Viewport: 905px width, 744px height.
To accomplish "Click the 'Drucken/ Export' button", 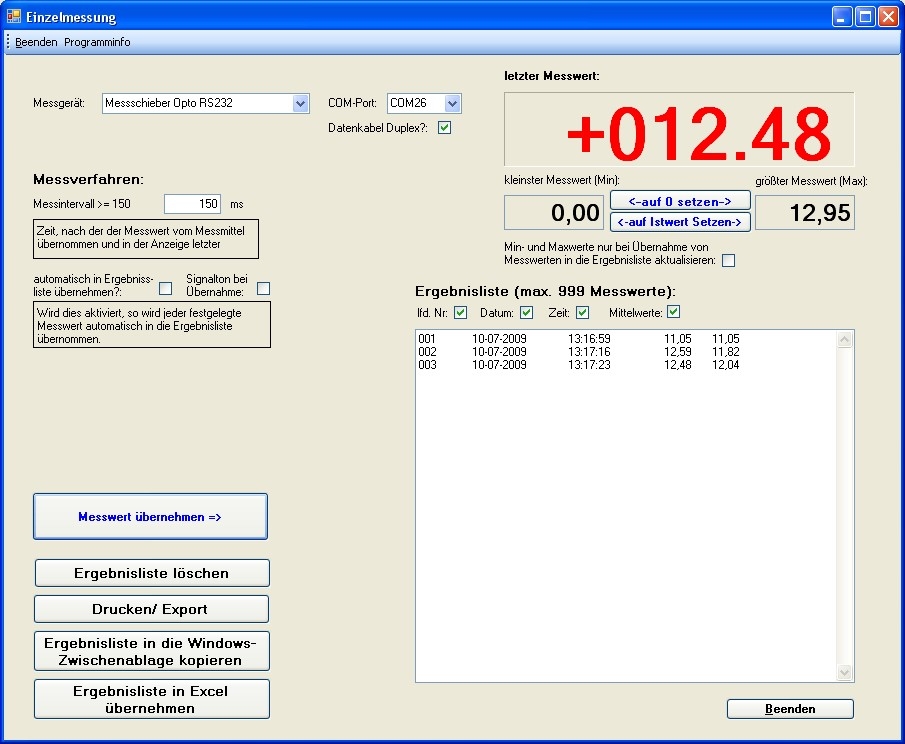I will (151, 609).
